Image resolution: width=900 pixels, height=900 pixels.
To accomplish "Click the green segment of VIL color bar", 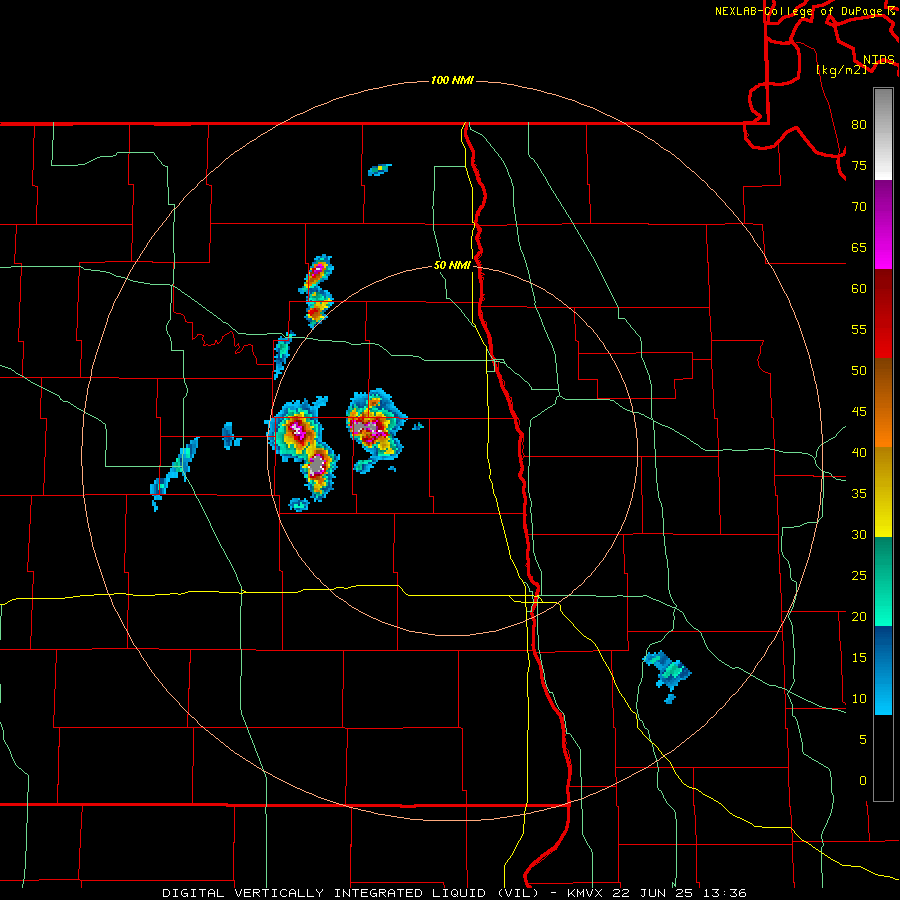I will tap(883, 581).
